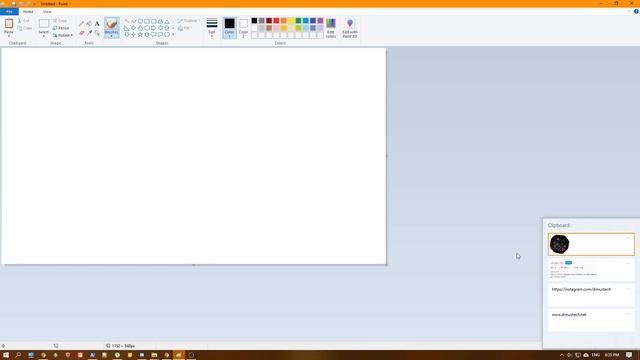Click the Cut scissors button
The width and height of the screenshot is (640, 360).
pyautogui.click(x=24, y=20)
